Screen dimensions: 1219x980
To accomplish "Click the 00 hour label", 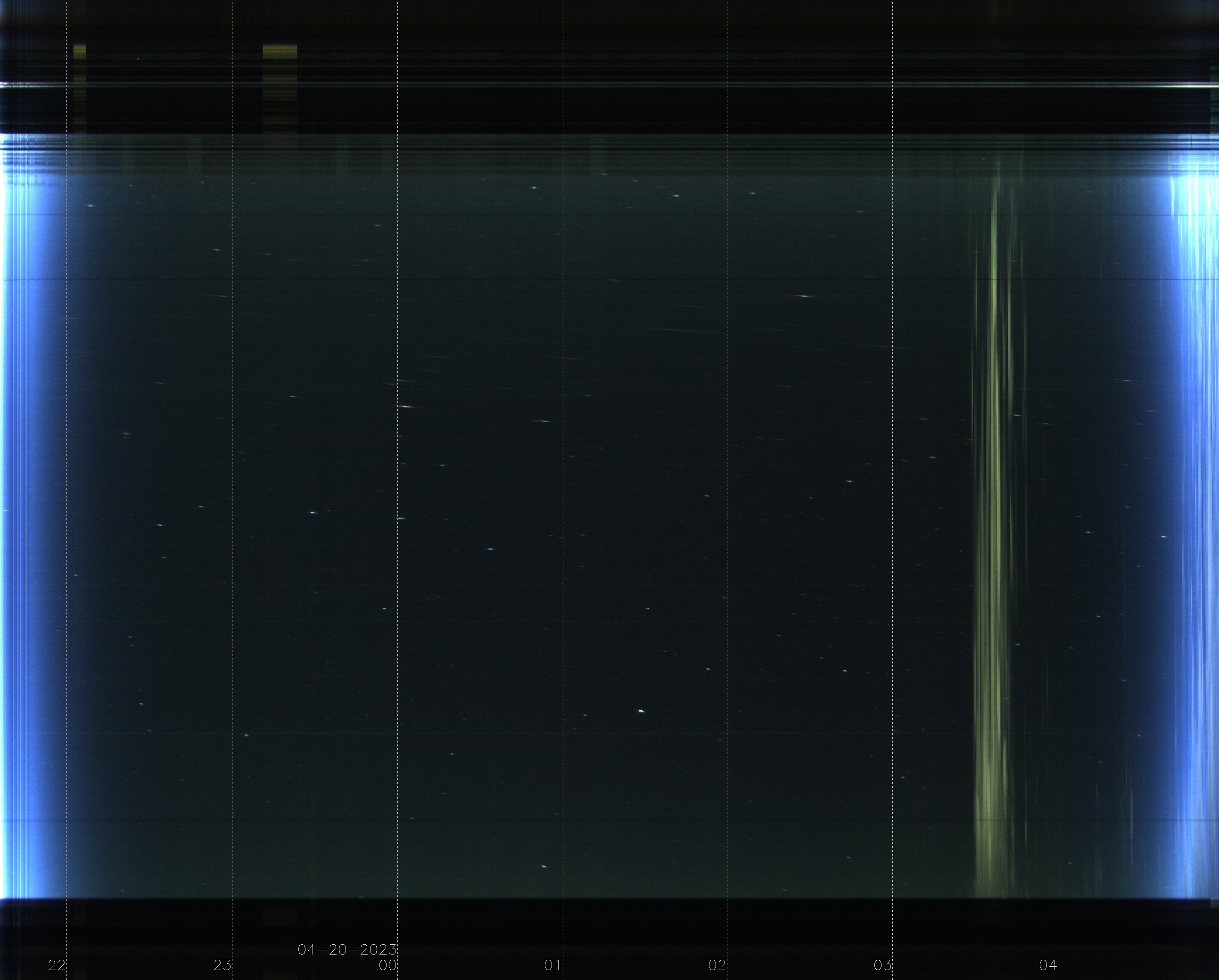I will point(388,965).
